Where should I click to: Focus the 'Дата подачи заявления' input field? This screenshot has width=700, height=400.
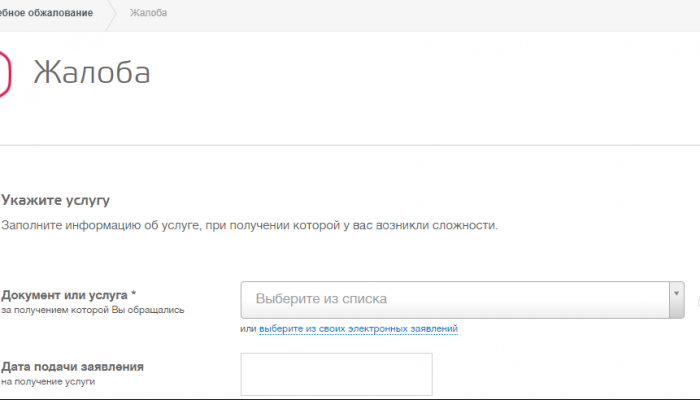pos(336,373)
